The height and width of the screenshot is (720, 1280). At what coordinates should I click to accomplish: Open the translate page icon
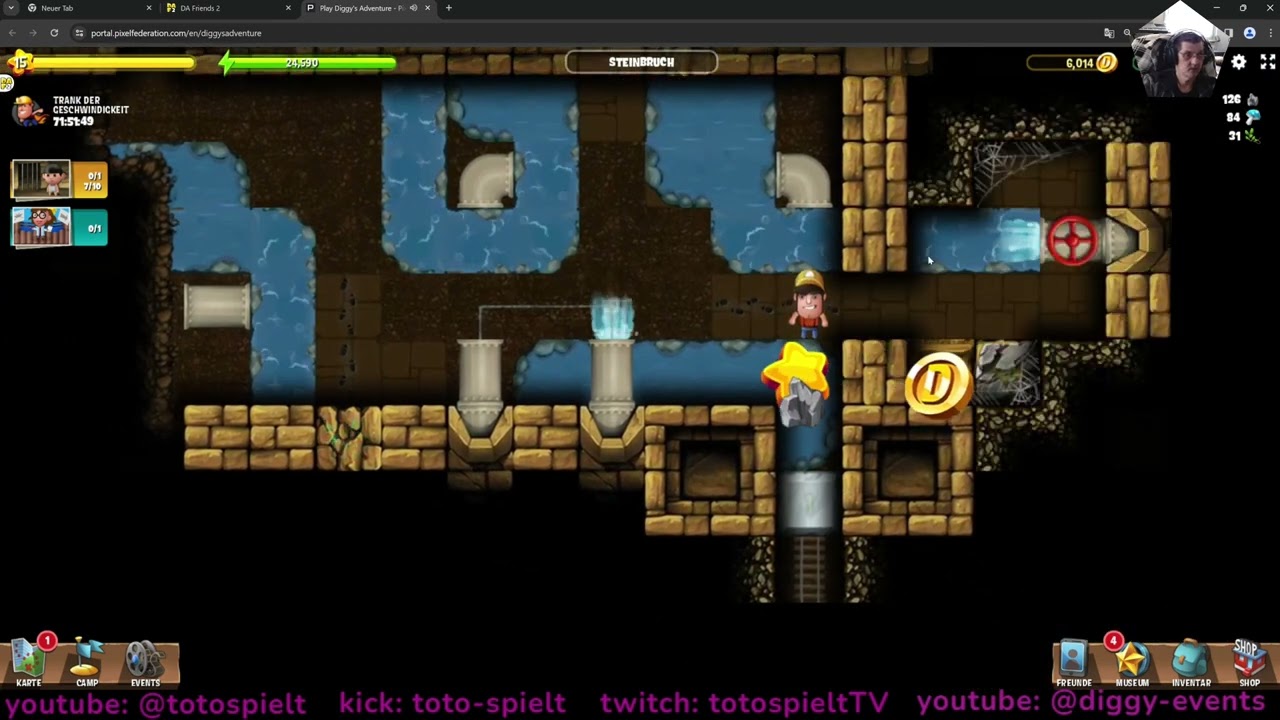pyautogui.click(x=1109, y=33)
